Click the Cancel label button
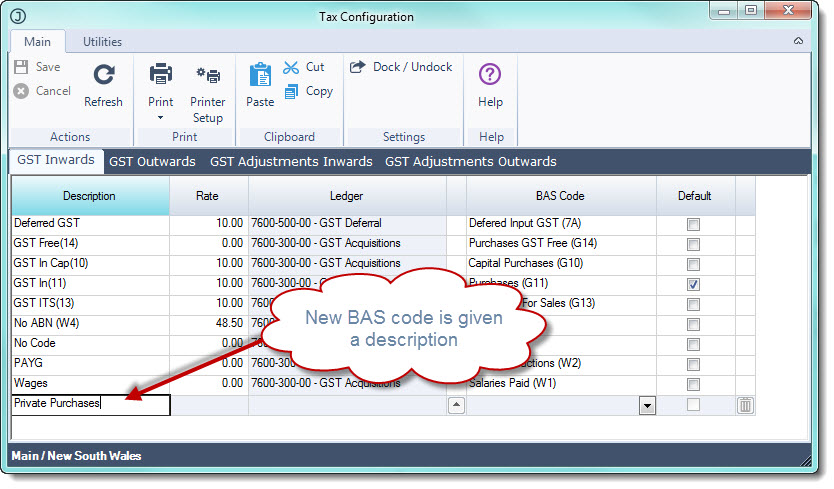The image size is (834, 489). point(53,91)
